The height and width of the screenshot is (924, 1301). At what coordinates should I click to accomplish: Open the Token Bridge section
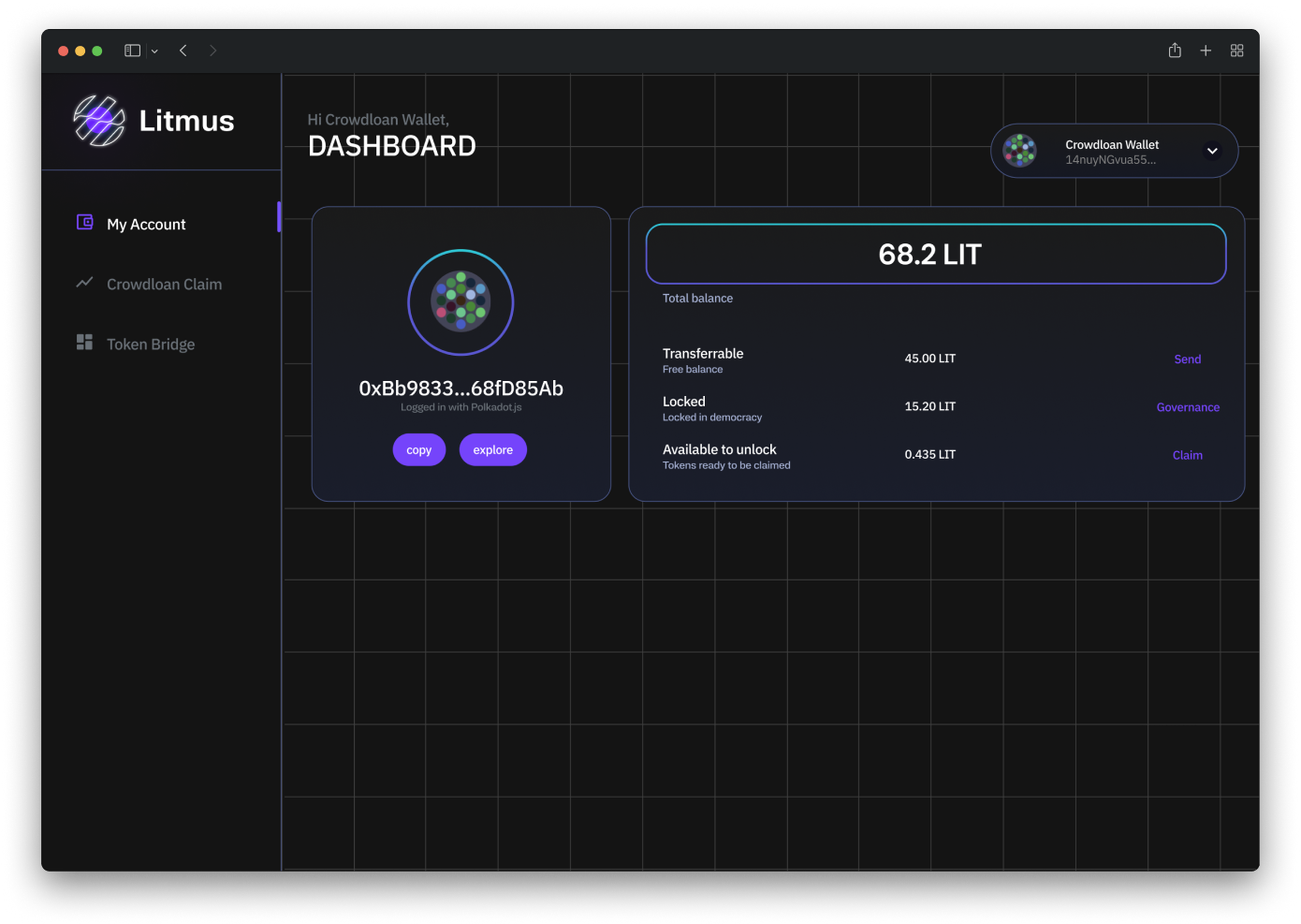point(151,345)
